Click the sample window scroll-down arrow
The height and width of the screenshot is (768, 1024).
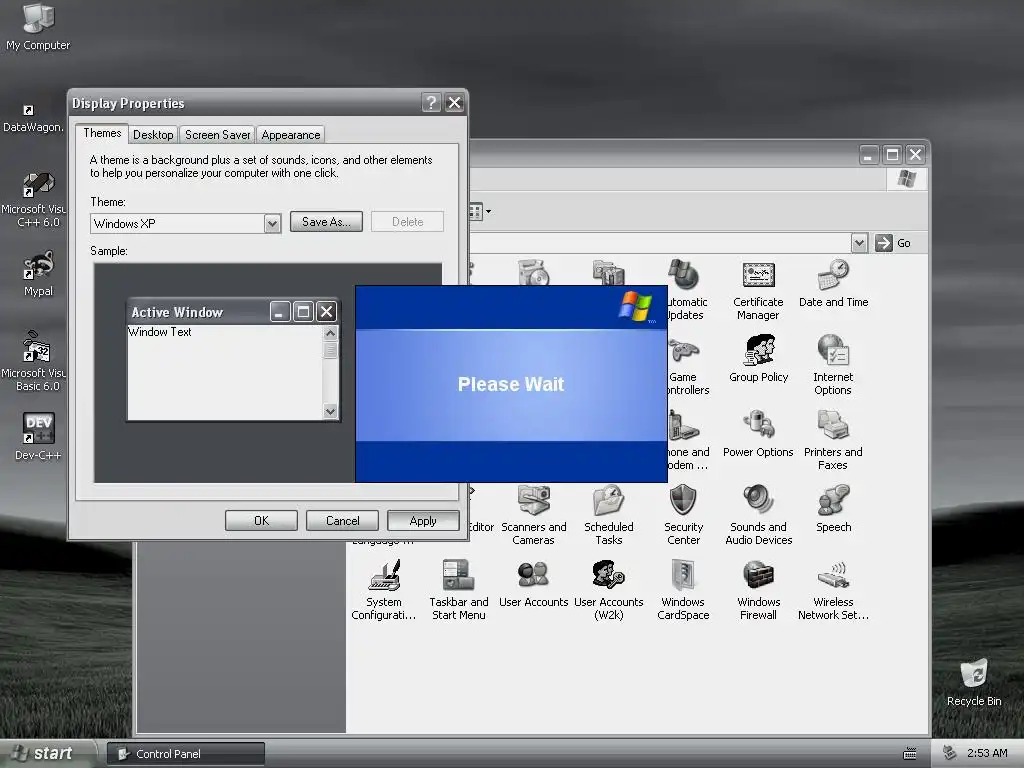pyautogui.click(x=330, y=411)
